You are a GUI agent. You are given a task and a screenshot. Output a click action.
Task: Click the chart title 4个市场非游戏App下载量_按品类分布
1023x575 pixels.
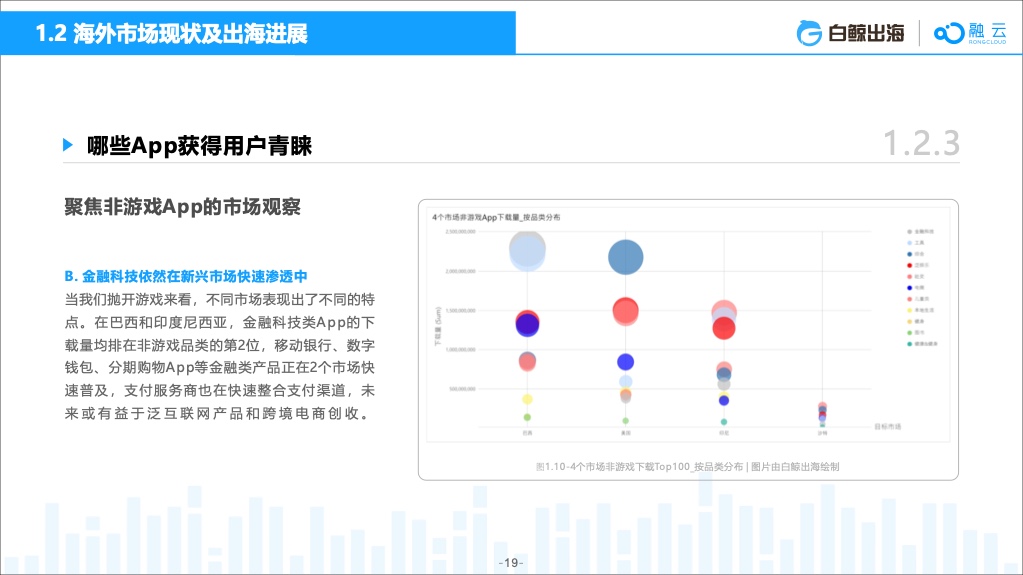coord(496,217)
